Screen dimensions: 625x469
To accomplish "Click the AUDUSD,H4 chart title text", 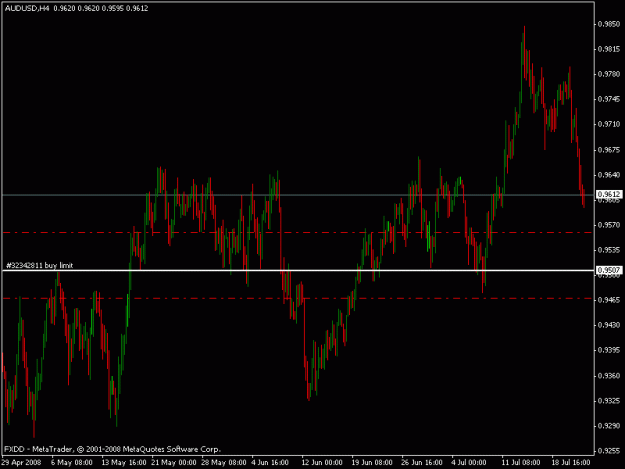I will (27, 8).
